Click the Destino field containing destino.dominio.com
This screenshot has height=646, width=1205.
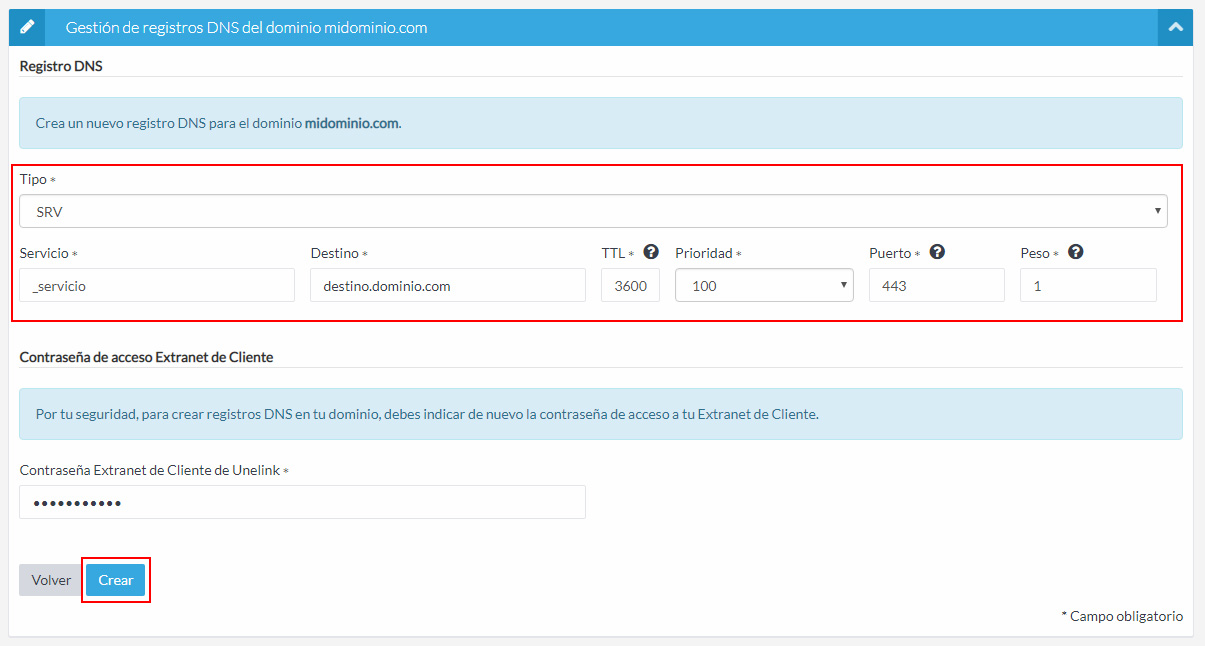click(447, 285)
